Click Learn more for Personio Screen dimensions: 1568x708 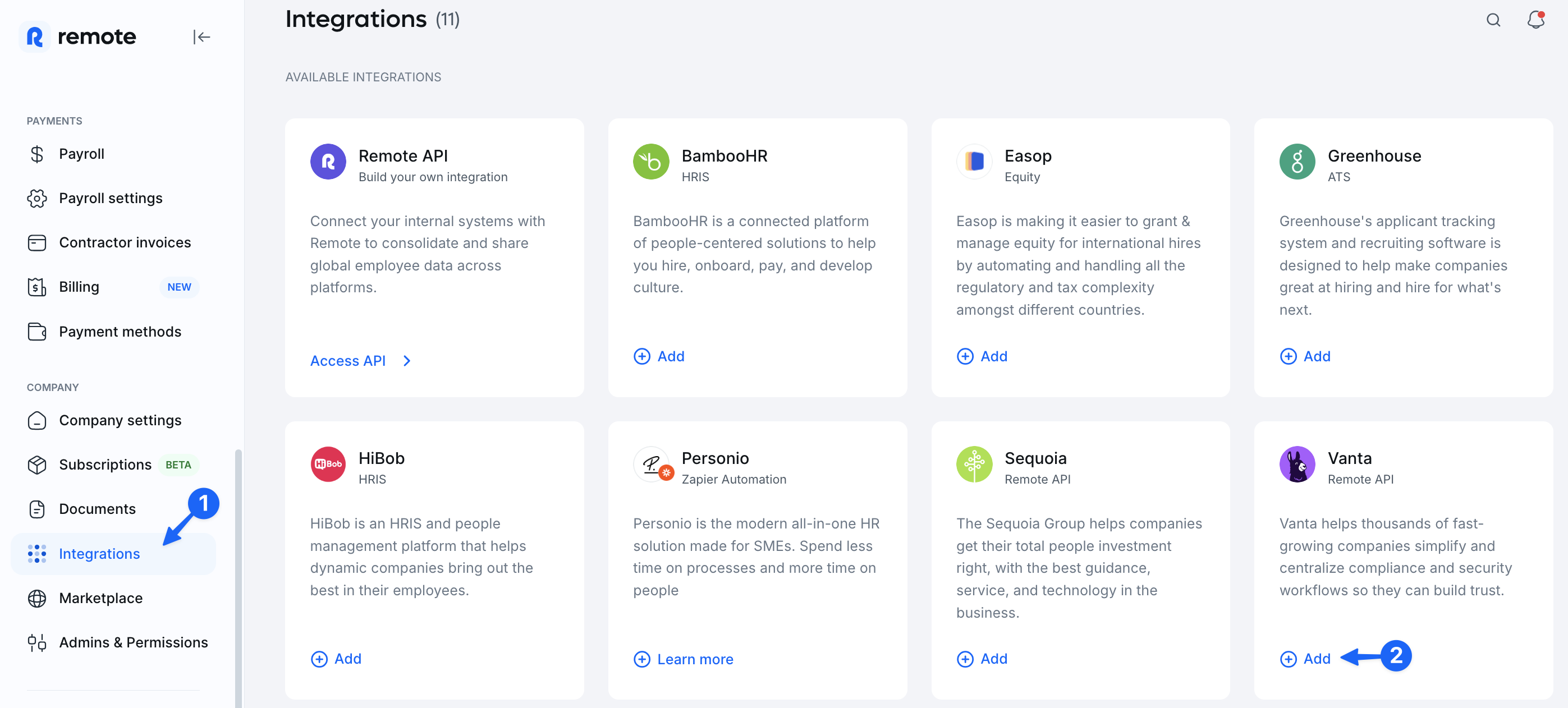pyautogui.click(x=683, y=659)
